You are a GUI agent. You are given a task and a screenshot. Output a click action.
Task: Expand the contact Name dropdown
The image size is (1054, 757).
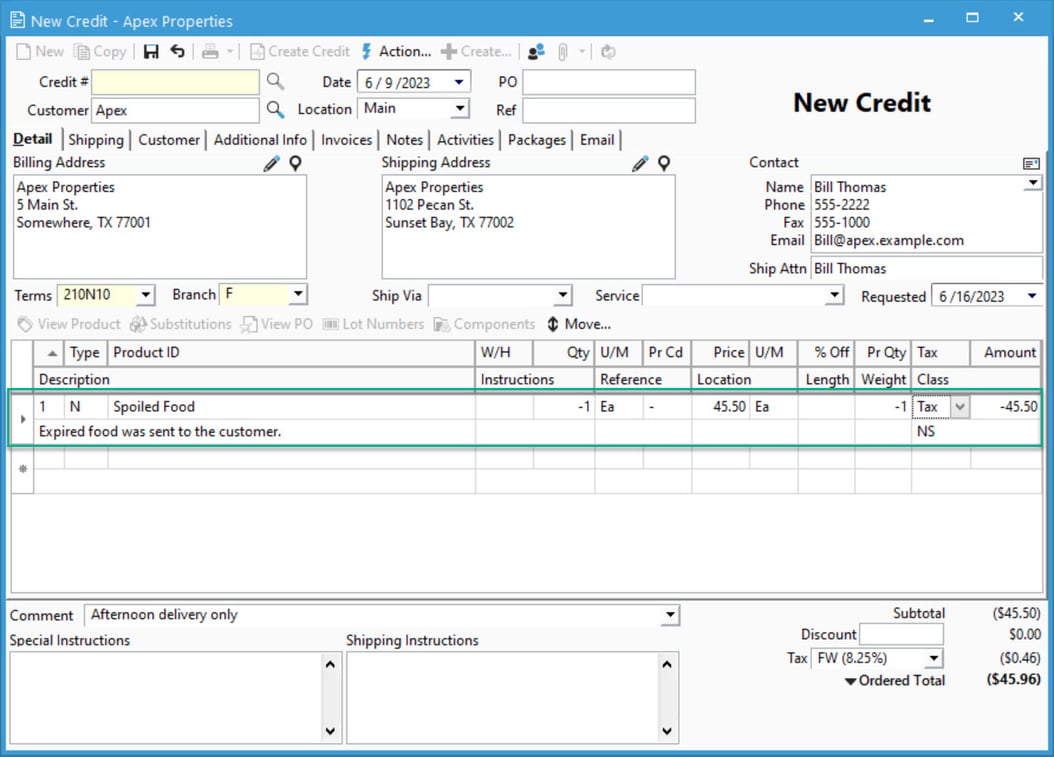pyautogui.click(x=1033, y=183)
